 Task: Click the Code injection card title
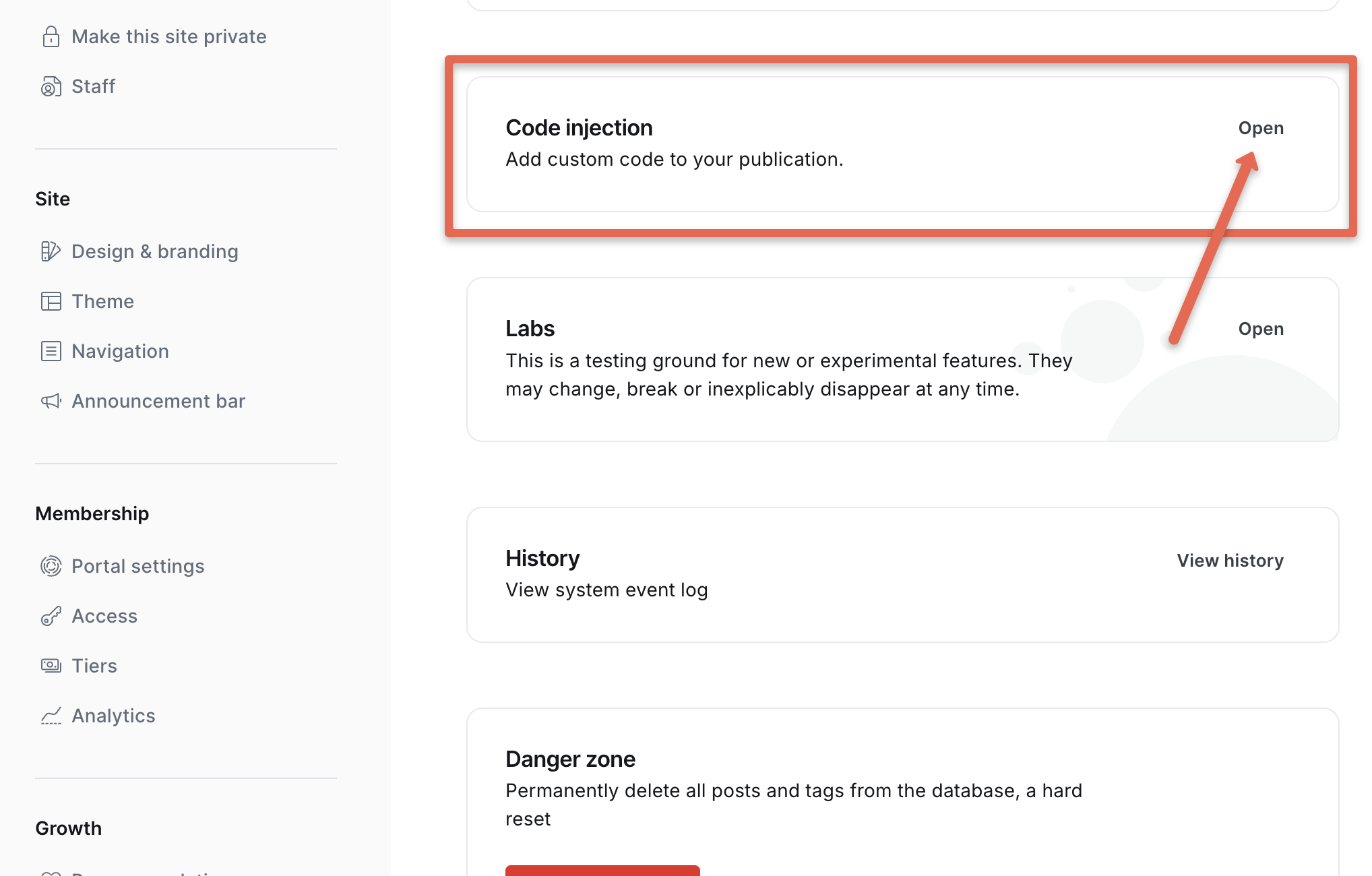[579, 128]
